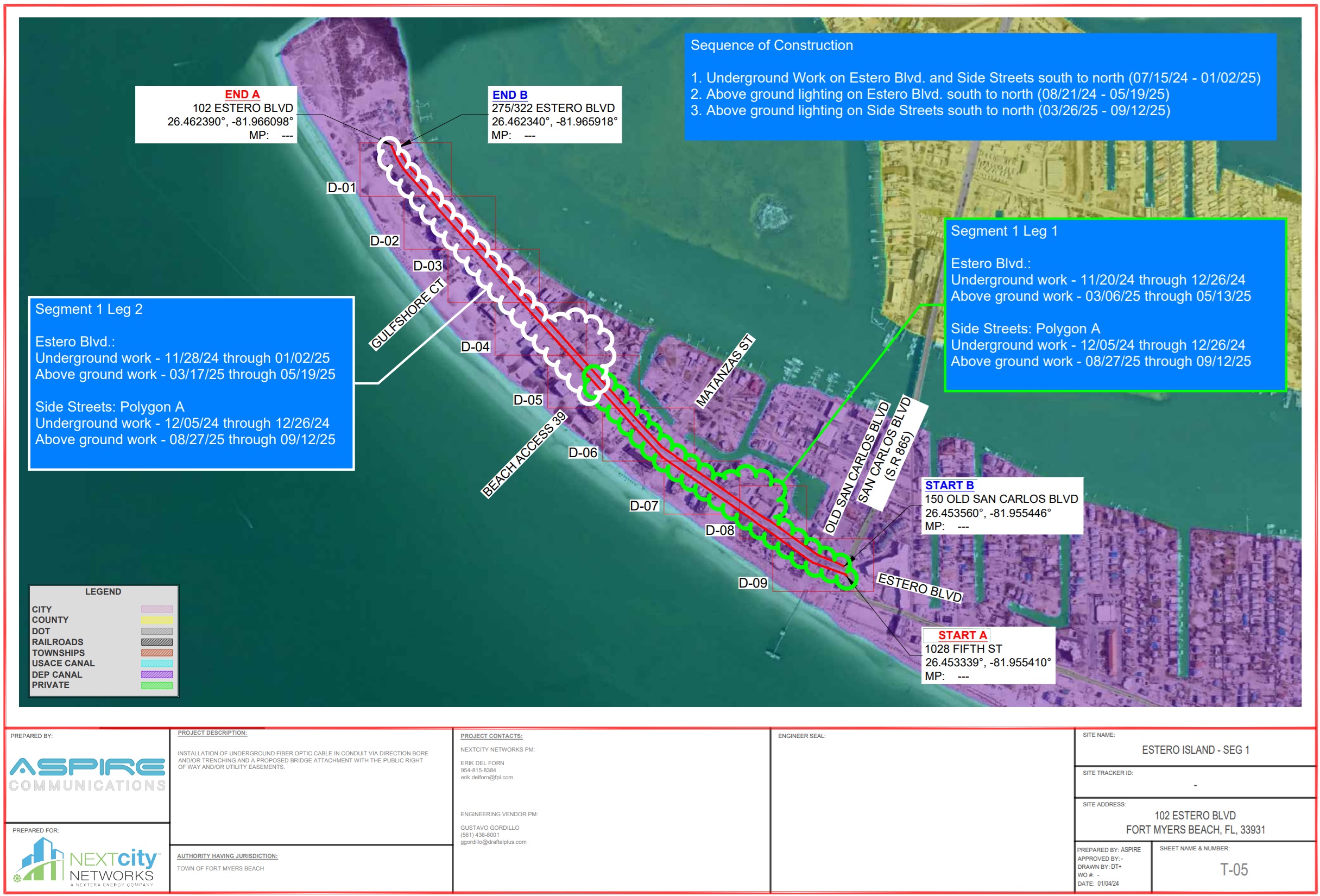Viewport: 1320px width, 896px height.
Task: Click the END B callout label
Action: 509,95
